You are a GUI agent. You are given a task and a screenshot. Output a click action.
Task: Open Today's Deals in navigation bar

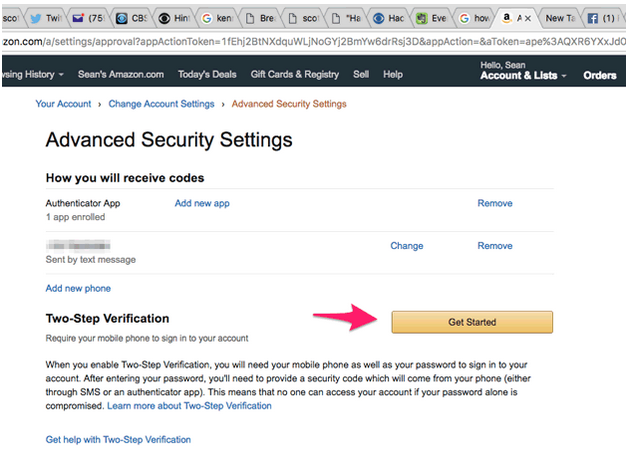pyautogui.click(x=207, y=75)
